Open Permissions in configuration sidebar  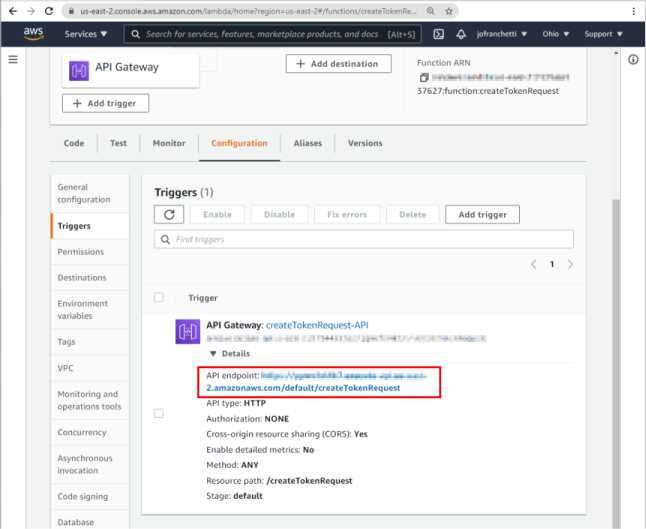click(x=90, y=252)
